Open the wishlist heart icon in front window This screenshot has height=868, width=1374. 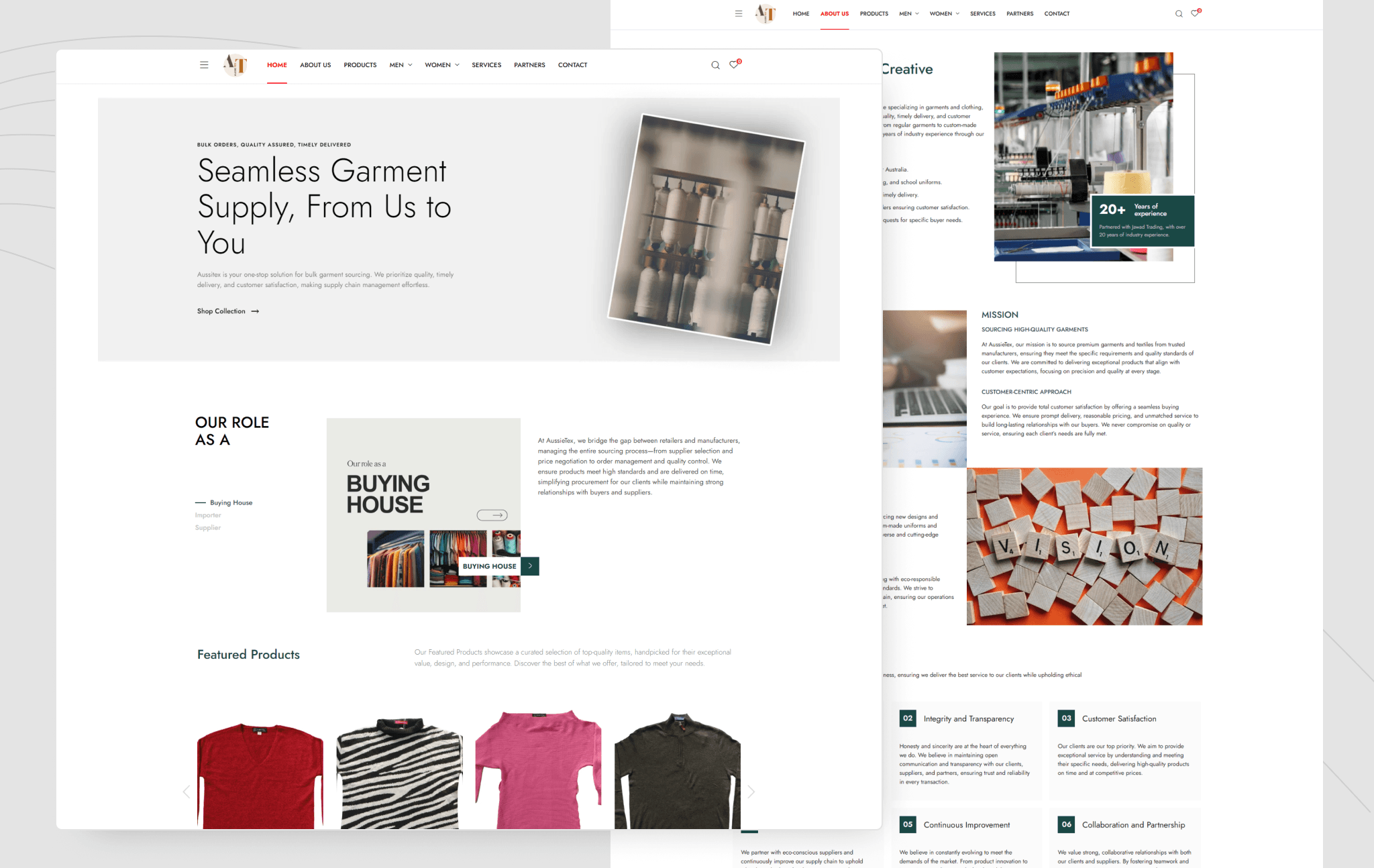(x=734, y=65)
